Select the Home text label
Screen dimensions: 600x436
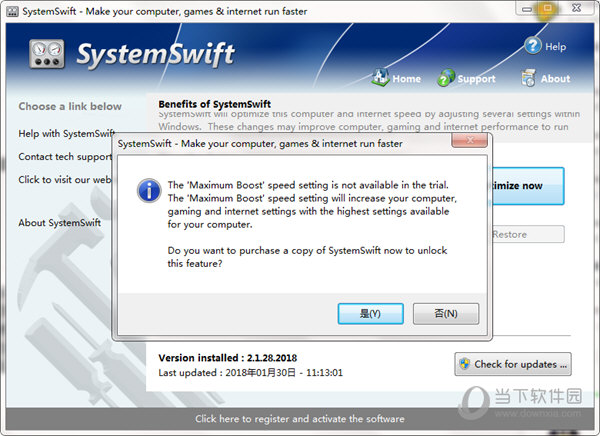click(x=406, y=79)
